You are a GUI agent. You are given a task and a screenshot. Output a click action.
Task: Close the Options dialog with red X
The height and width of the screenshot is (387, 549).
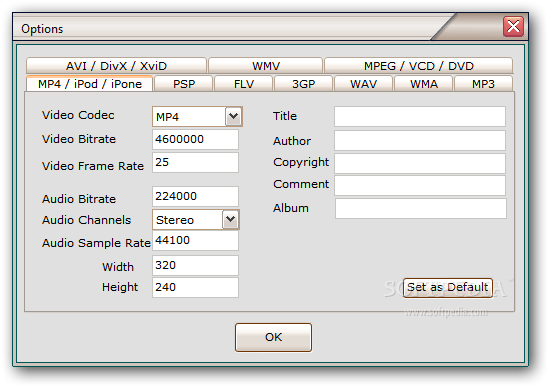(513, 26)
